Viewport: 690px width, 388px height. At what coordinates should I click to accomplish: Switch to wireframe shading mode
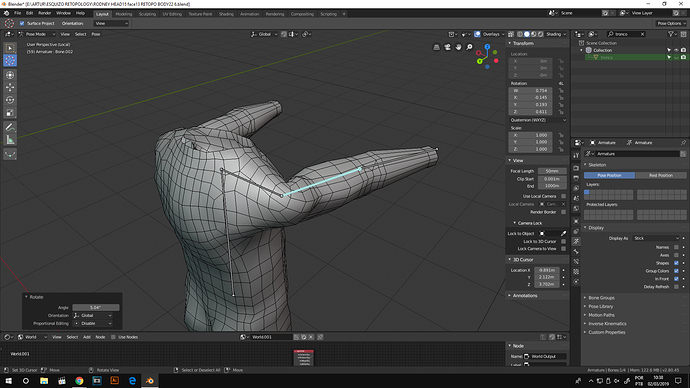520,34
